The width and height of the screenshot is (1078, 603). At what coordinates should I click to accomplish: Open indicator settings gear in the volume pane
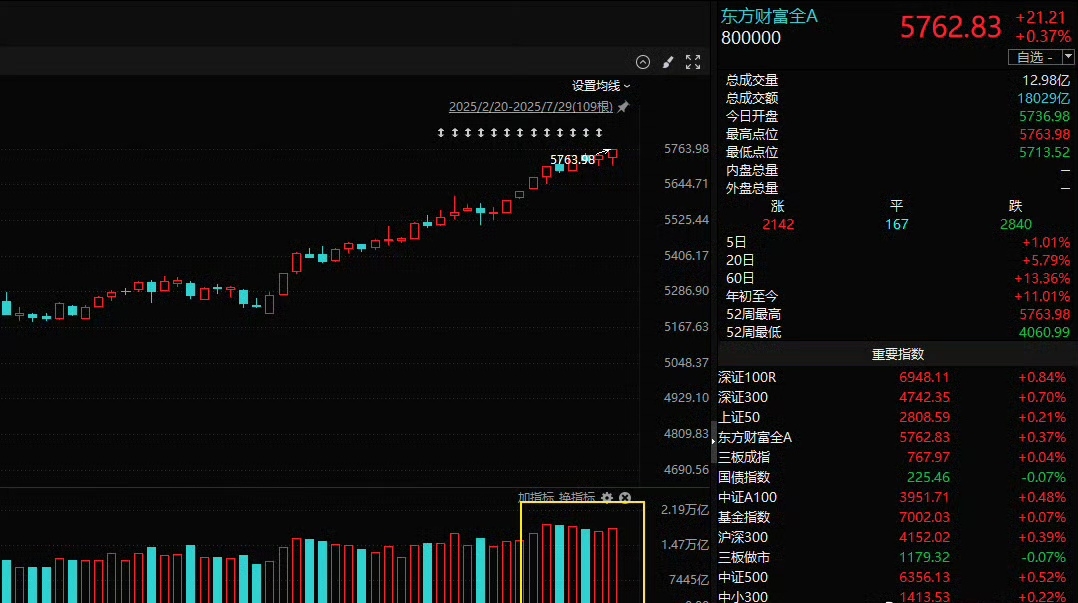click(x=606, y=497)
